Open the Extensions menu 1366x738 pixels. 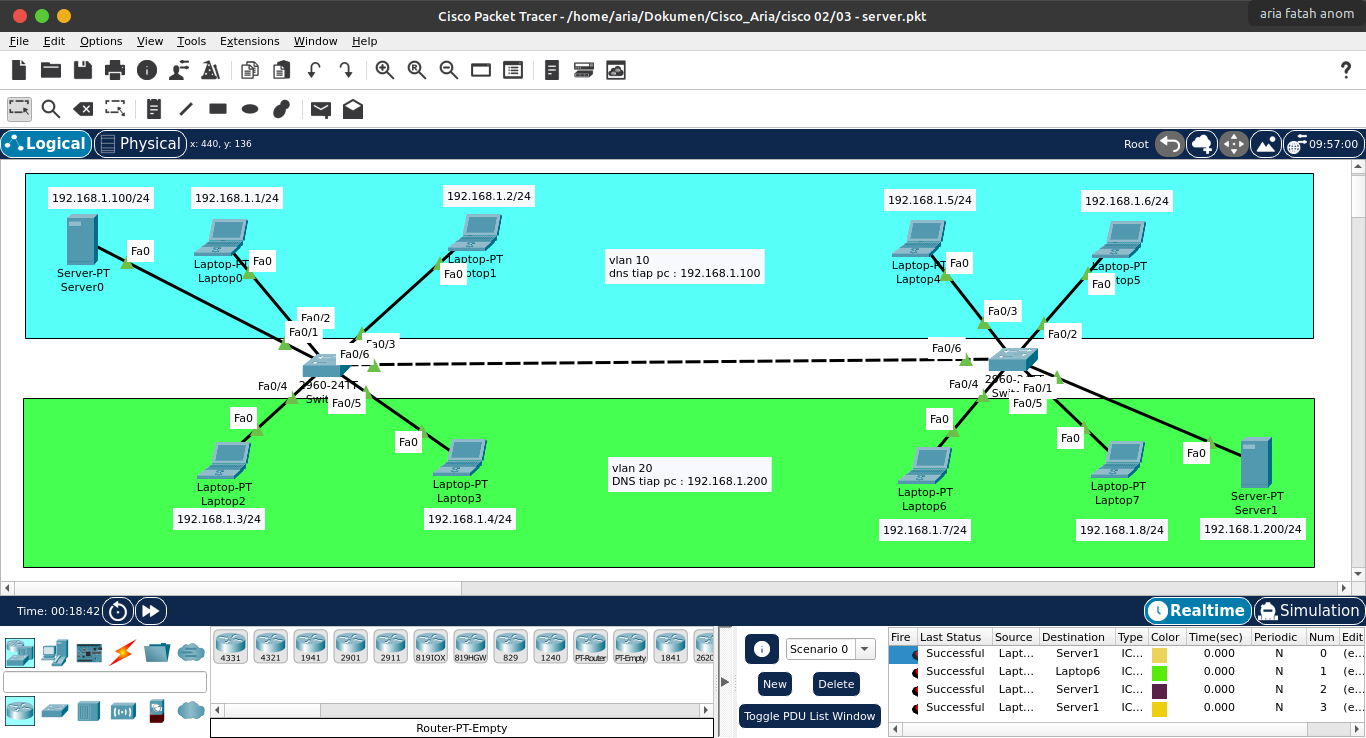click(250, 41)
